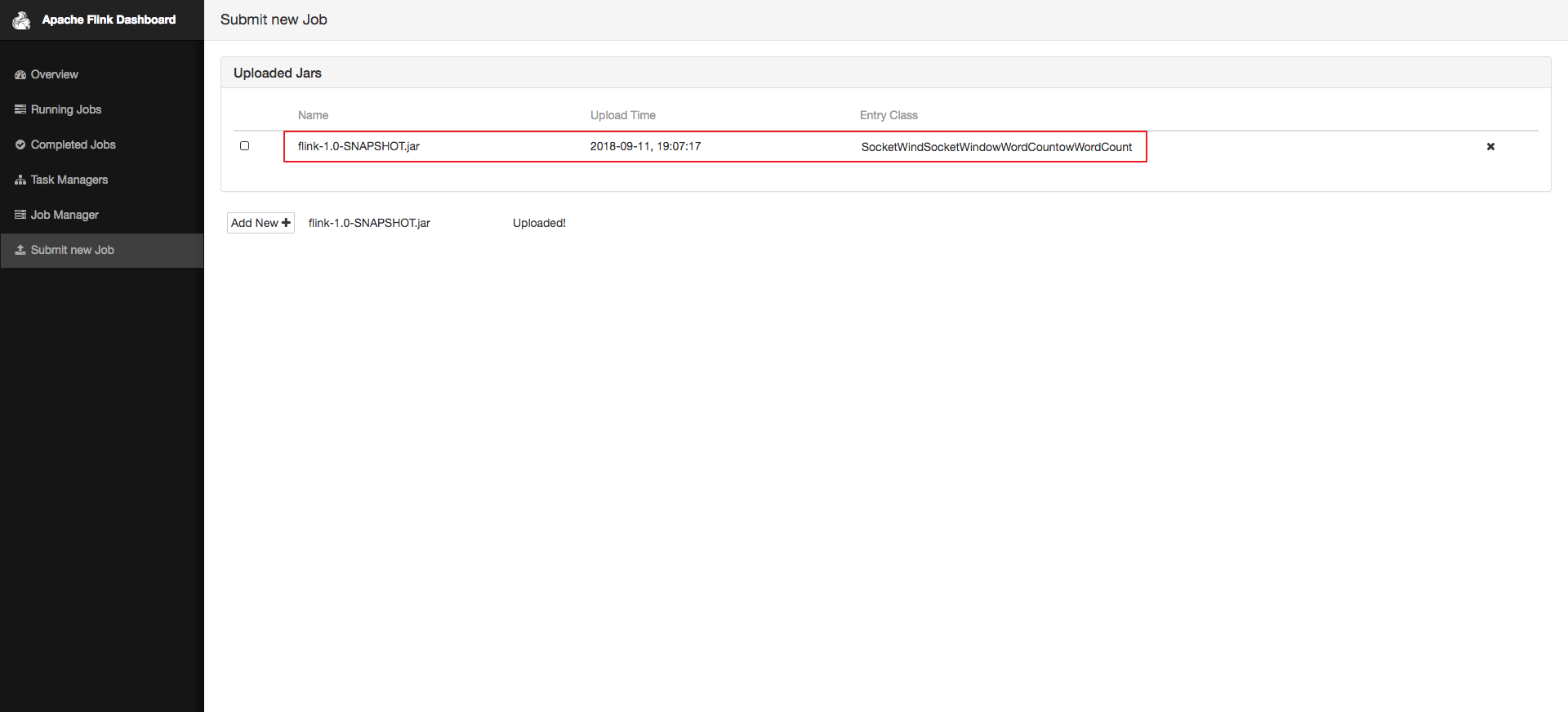Click the upload timestamp 2018-09-11, 19:07:17
Image resolution: width=1568 pixels, height=712 pixels.
click(x=645, y=146)
